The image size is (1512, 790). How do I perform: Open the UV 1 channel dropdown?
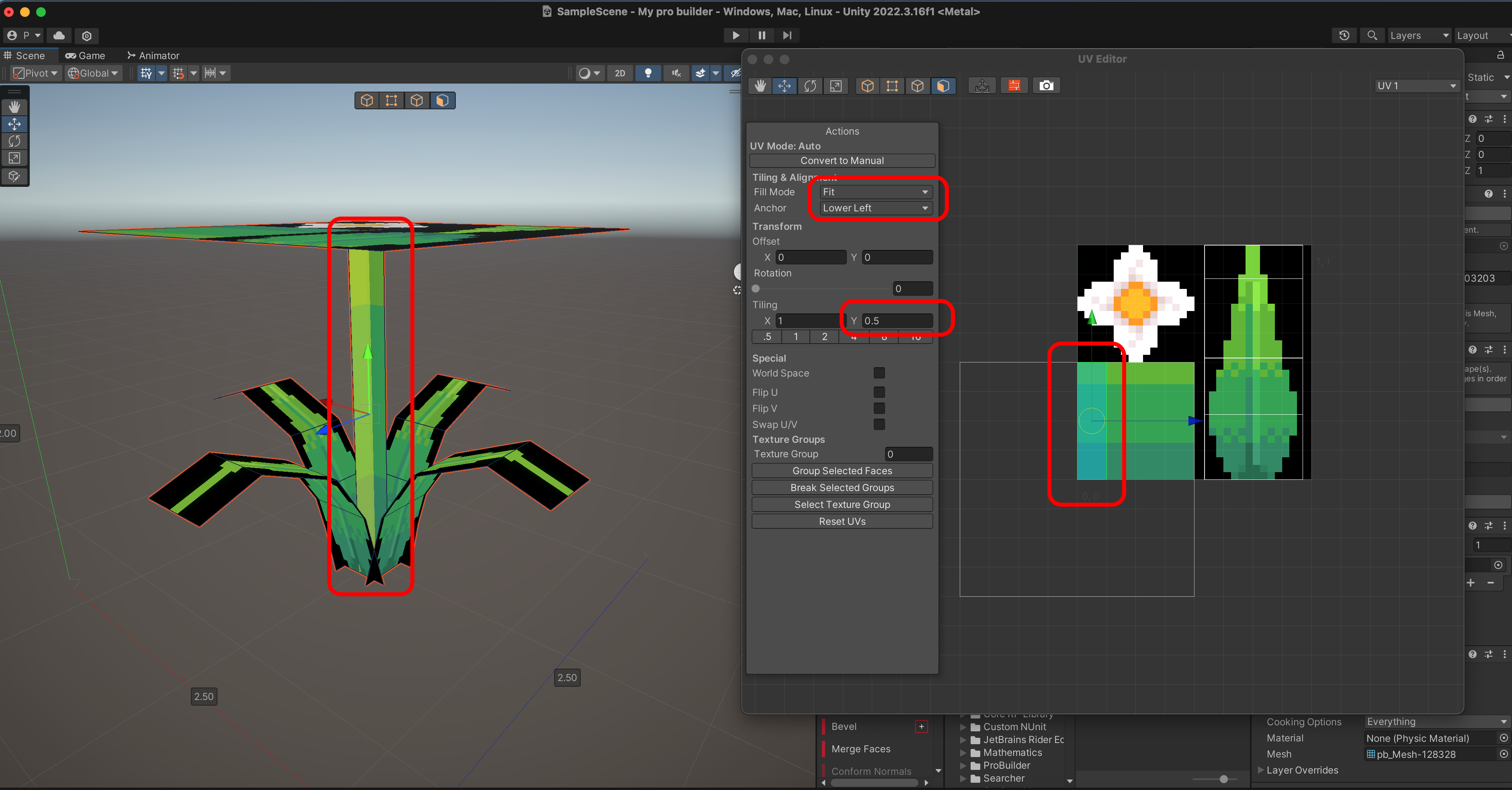(1416, 86)
